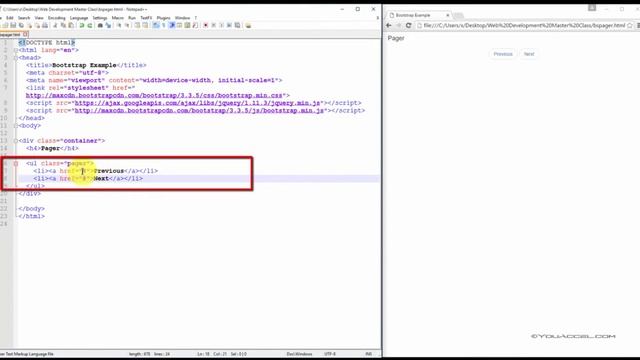Open the TextFX menu
Image resolution: width=640 pixels, height=360 pixels.
pos(146,18)
